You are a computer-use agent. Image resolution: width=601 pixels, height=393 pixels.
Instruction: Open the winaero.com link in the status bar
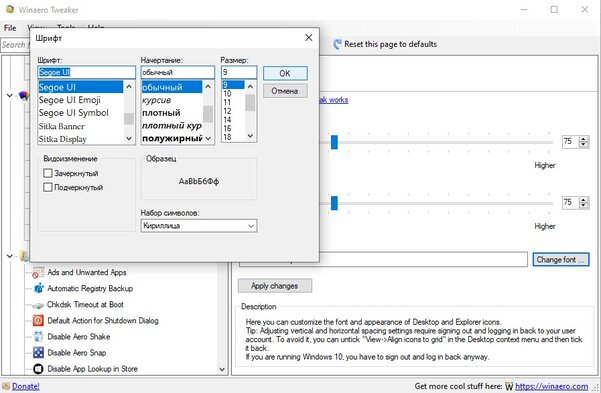pos(551,386)
